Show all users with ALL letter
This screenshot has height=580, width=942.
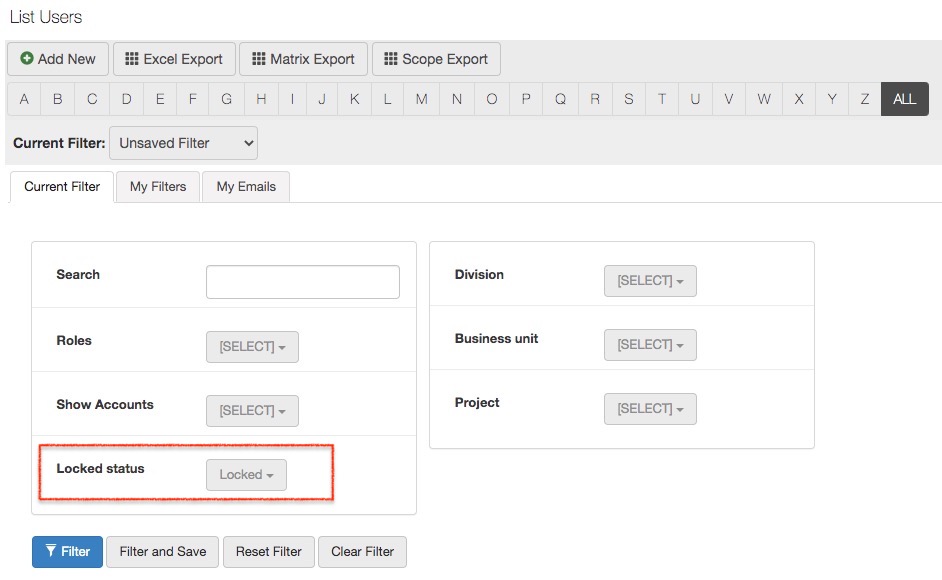(x=904, y=99)
